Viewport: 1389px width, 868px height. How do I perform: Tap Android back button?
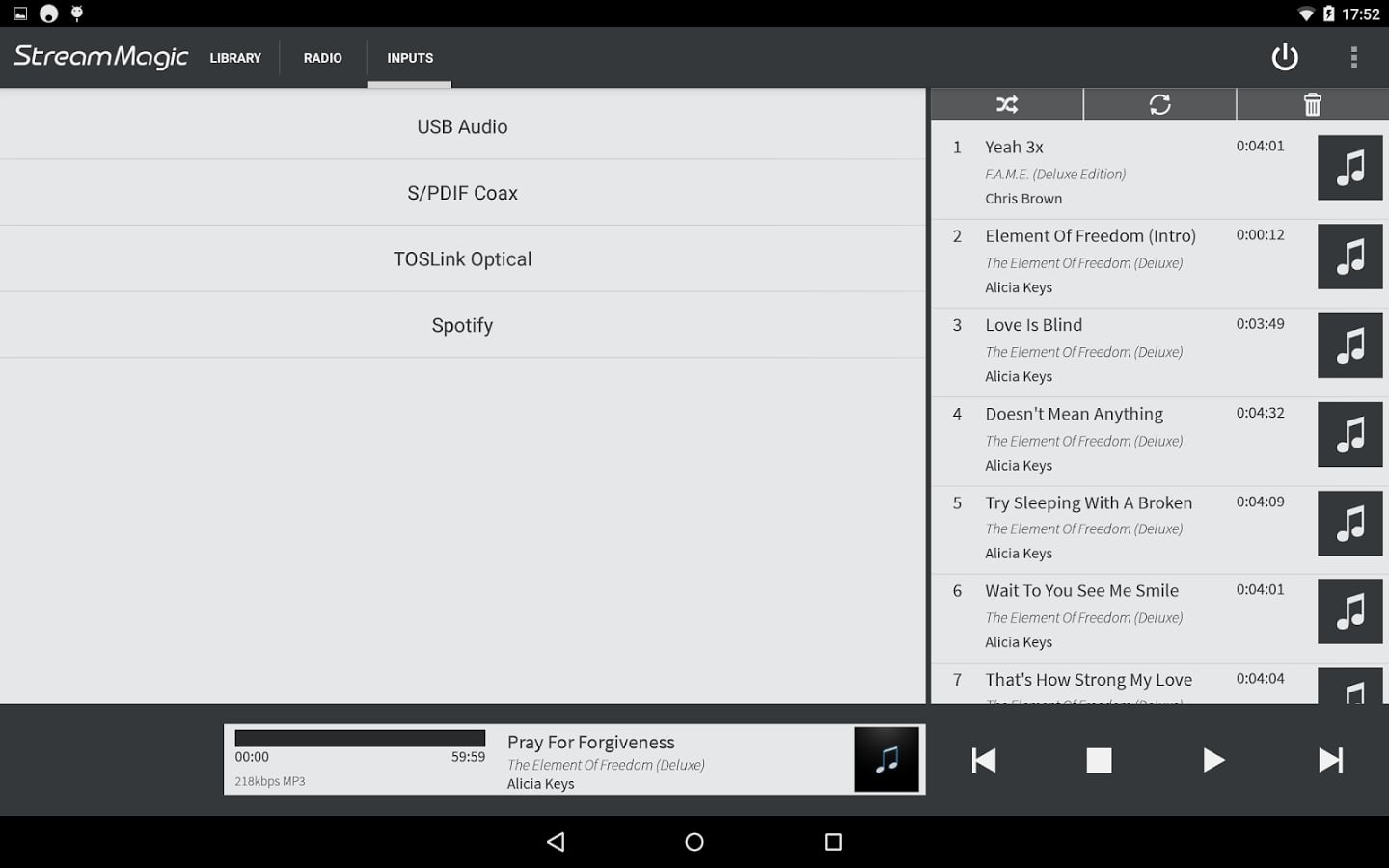[556, 842]
